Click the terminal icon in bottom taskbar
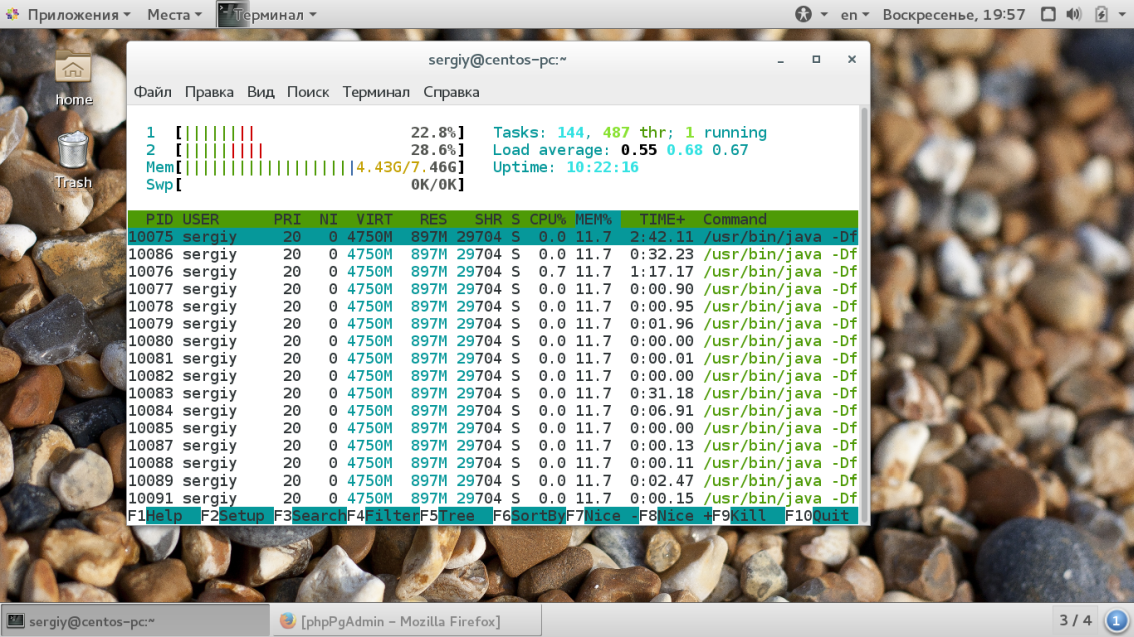 (15, 621)
